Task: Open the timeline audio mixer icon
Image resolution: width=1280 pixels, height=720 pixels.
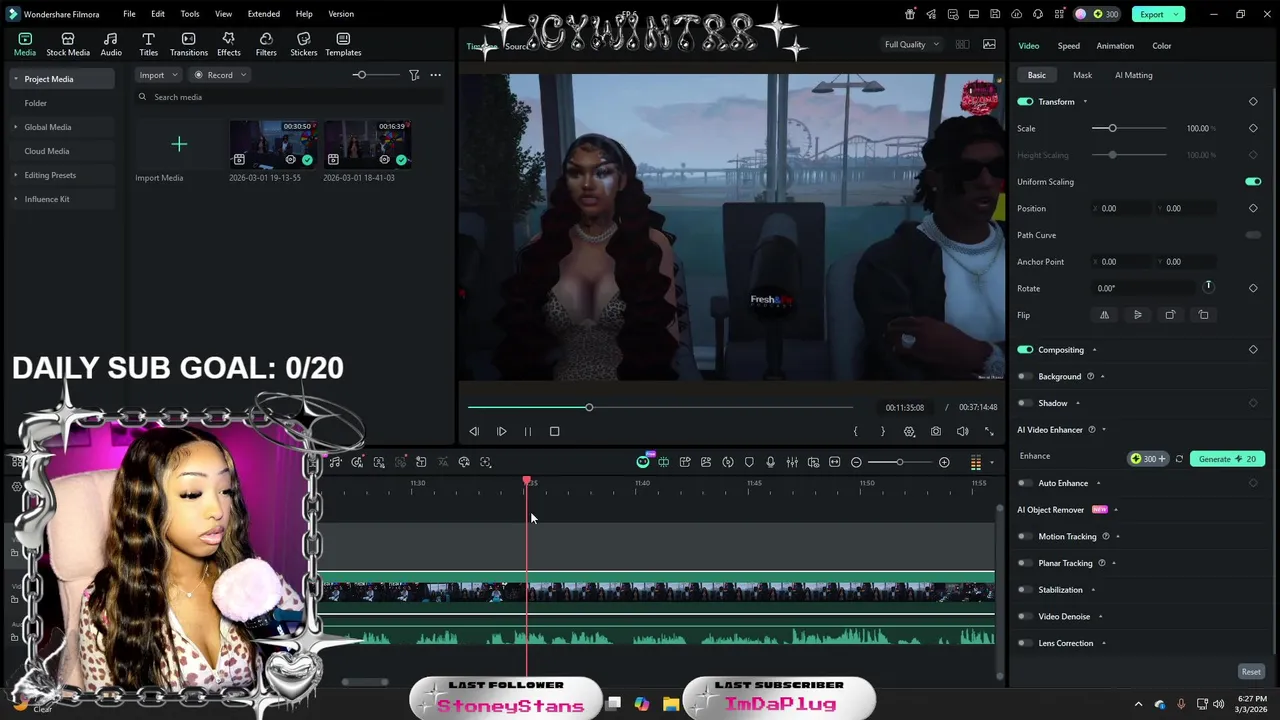Action: (792, 462)
